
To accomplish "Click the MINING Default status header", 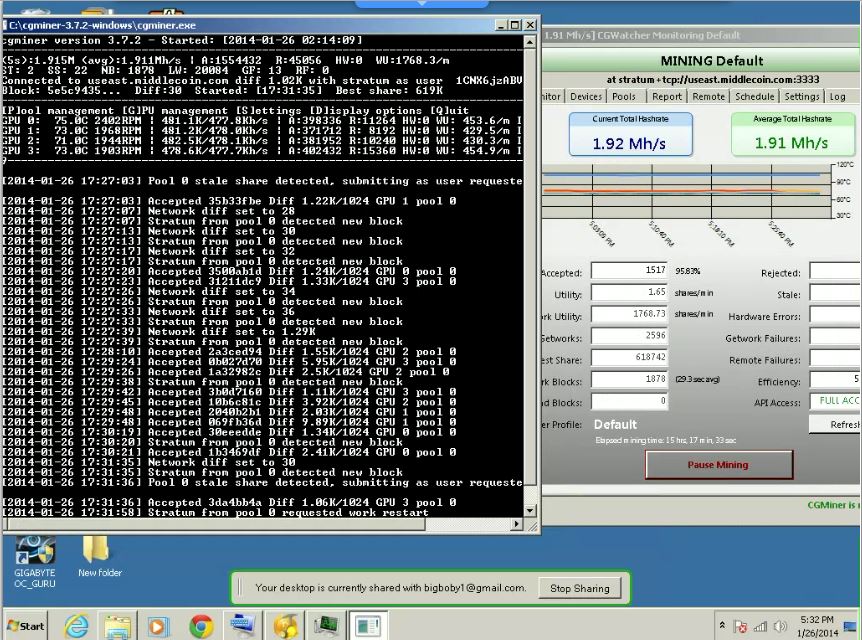I will (711, 60).
